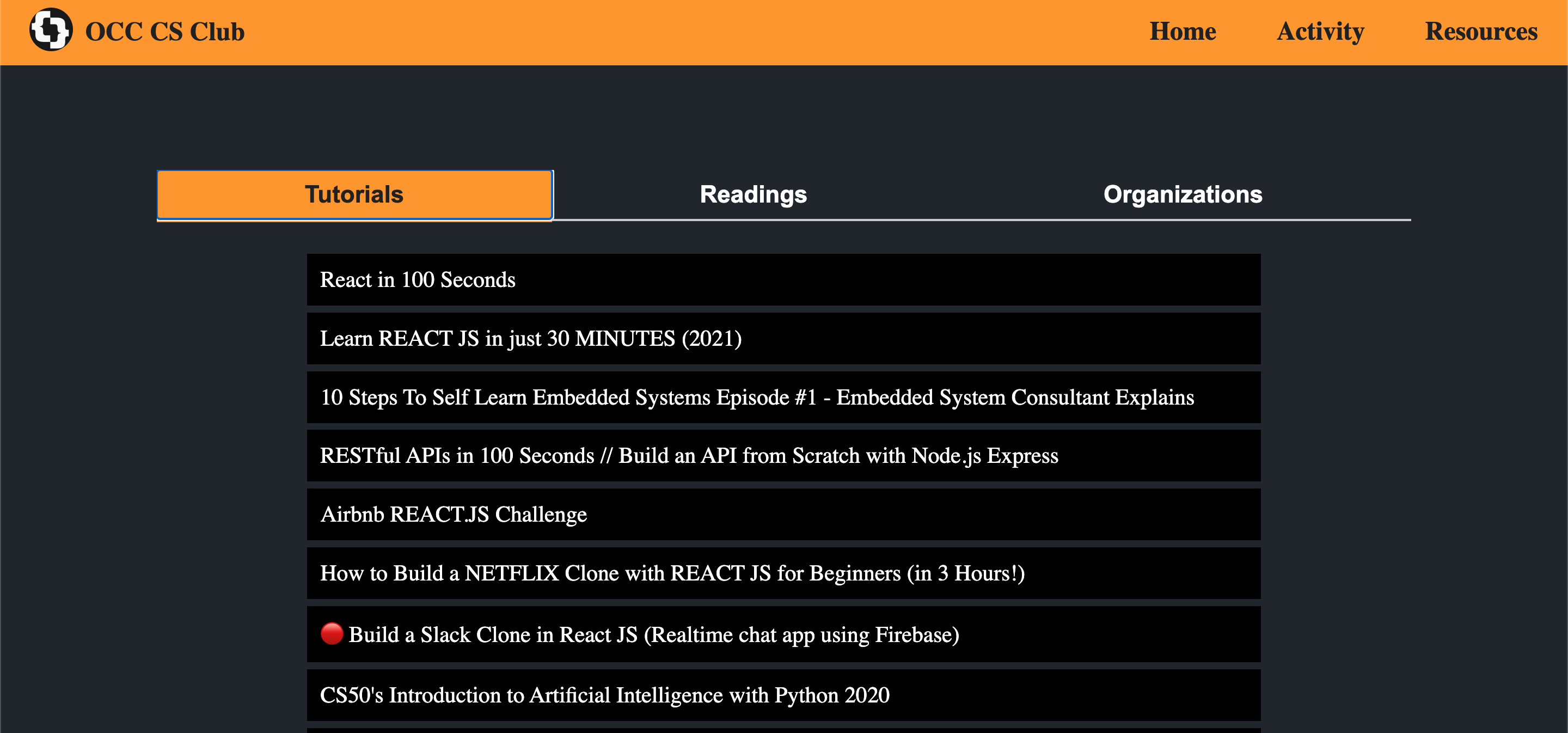Switch to the Readings tab

pos(753,195)
